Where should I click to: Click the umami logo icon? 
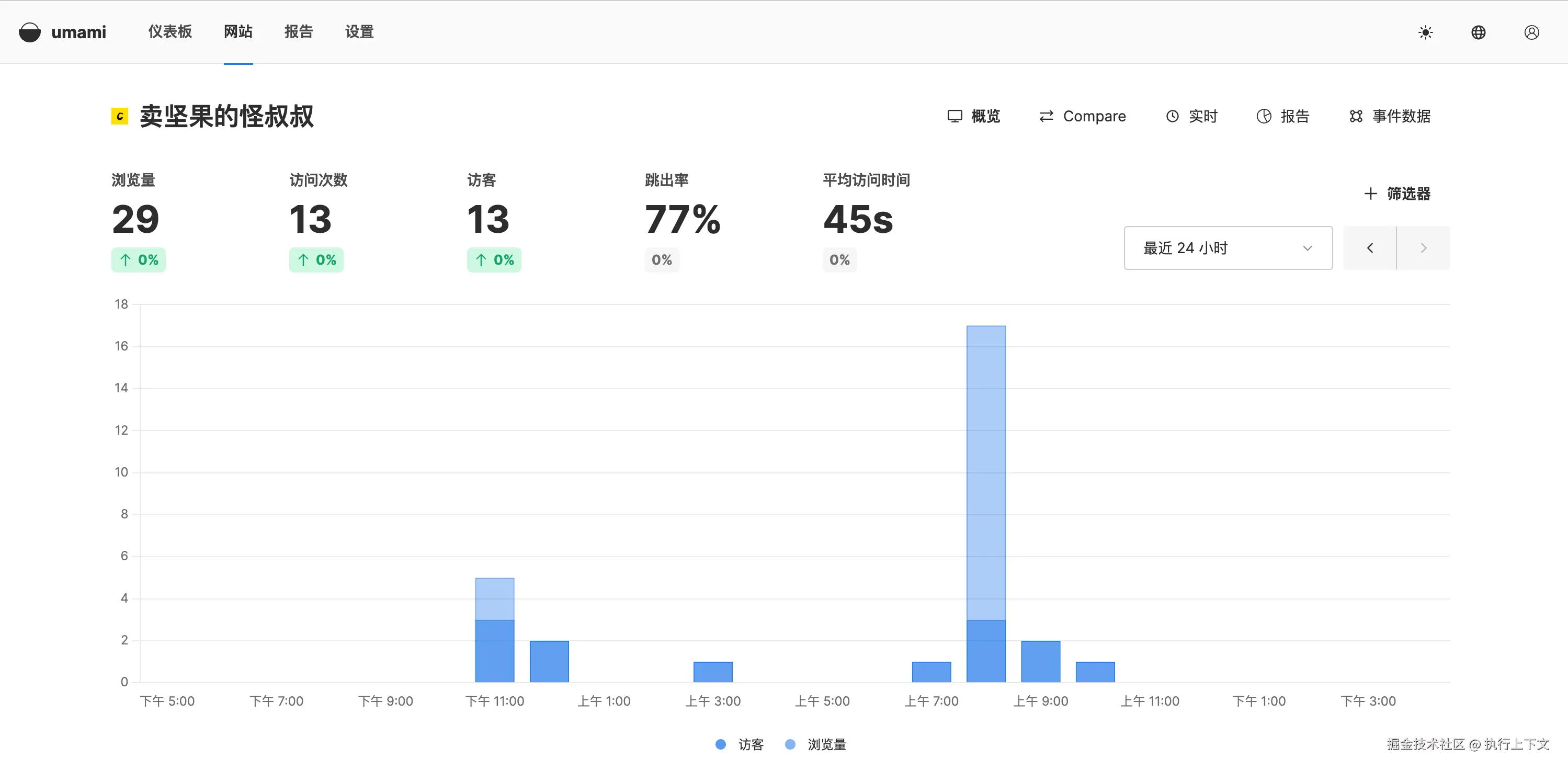click(29, 32)
